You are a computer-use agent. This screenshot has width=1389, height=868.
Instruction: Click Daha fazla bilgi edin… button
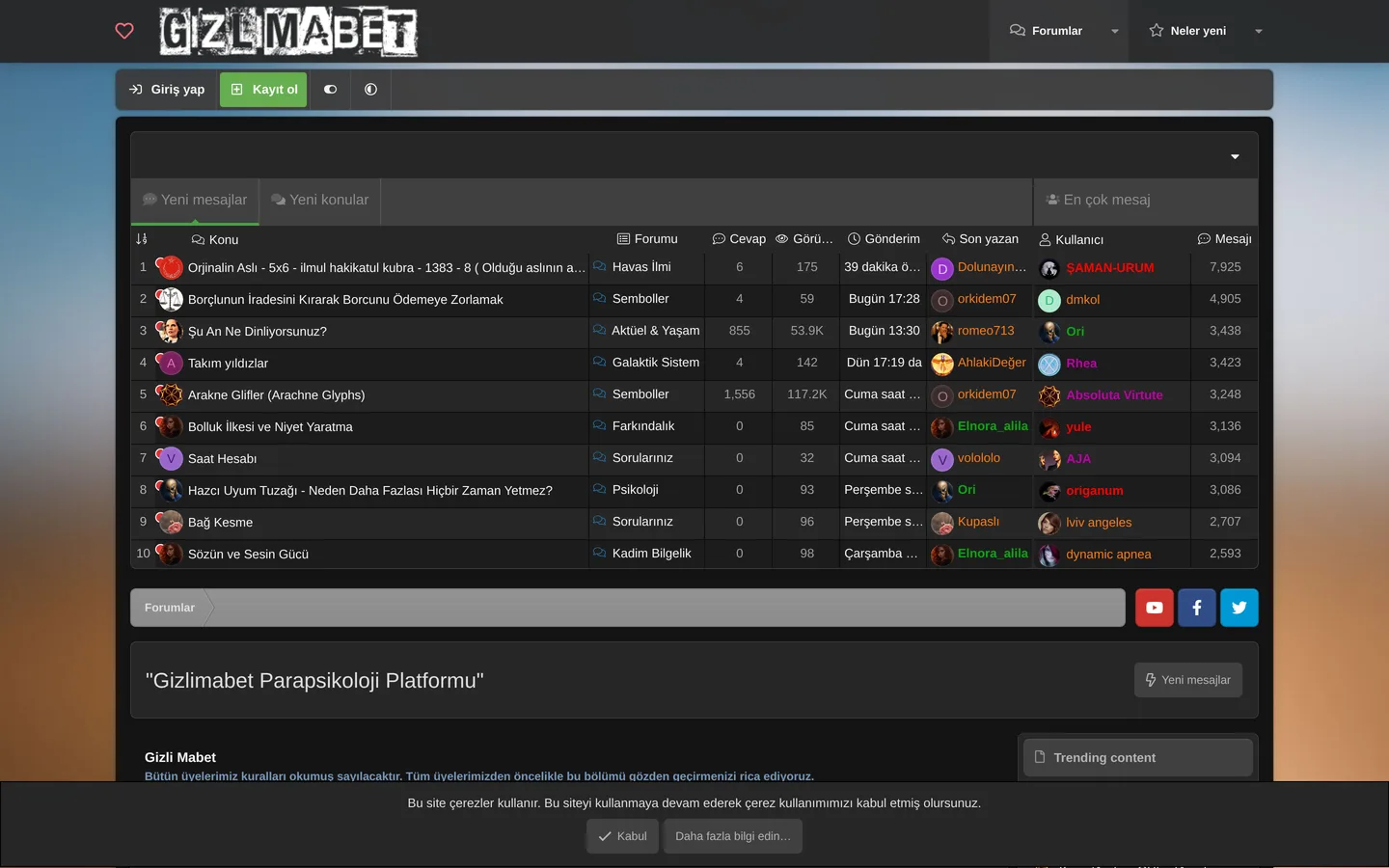coord(733,836)
